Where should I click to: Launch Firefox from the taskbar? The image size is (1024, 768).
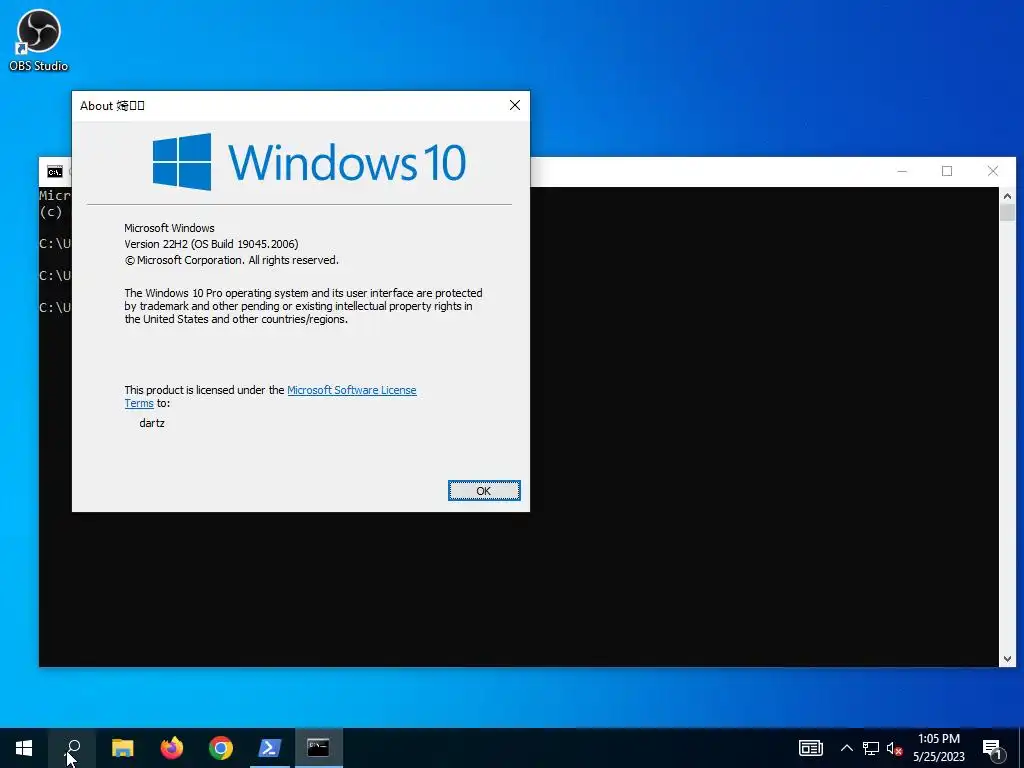172,748
